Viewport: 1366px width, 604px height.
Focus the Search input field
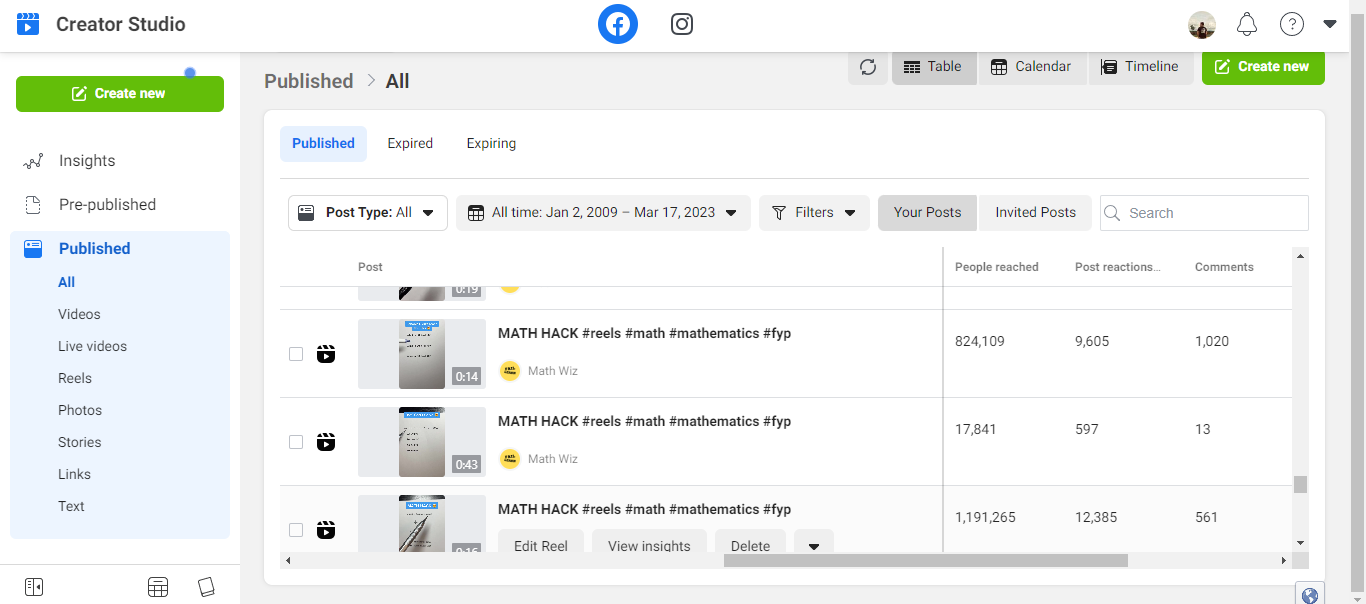1204,213
